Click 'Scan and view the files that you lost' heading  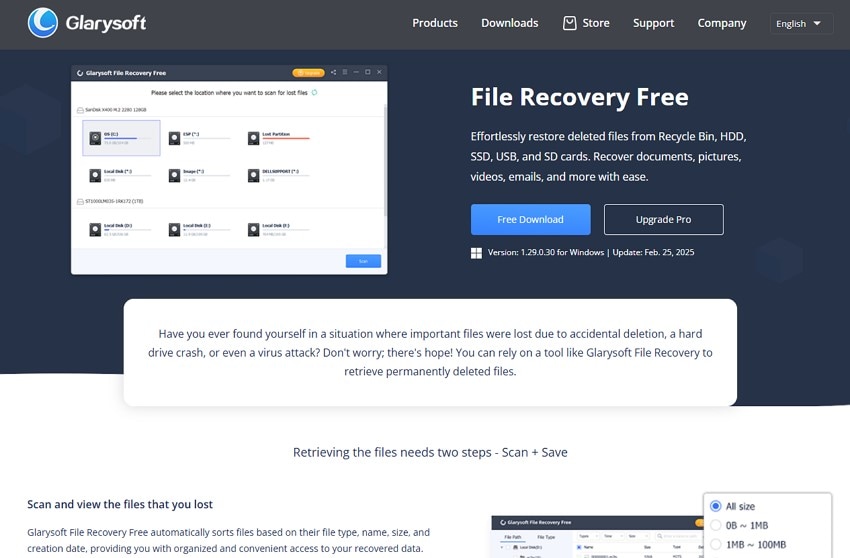120,504
